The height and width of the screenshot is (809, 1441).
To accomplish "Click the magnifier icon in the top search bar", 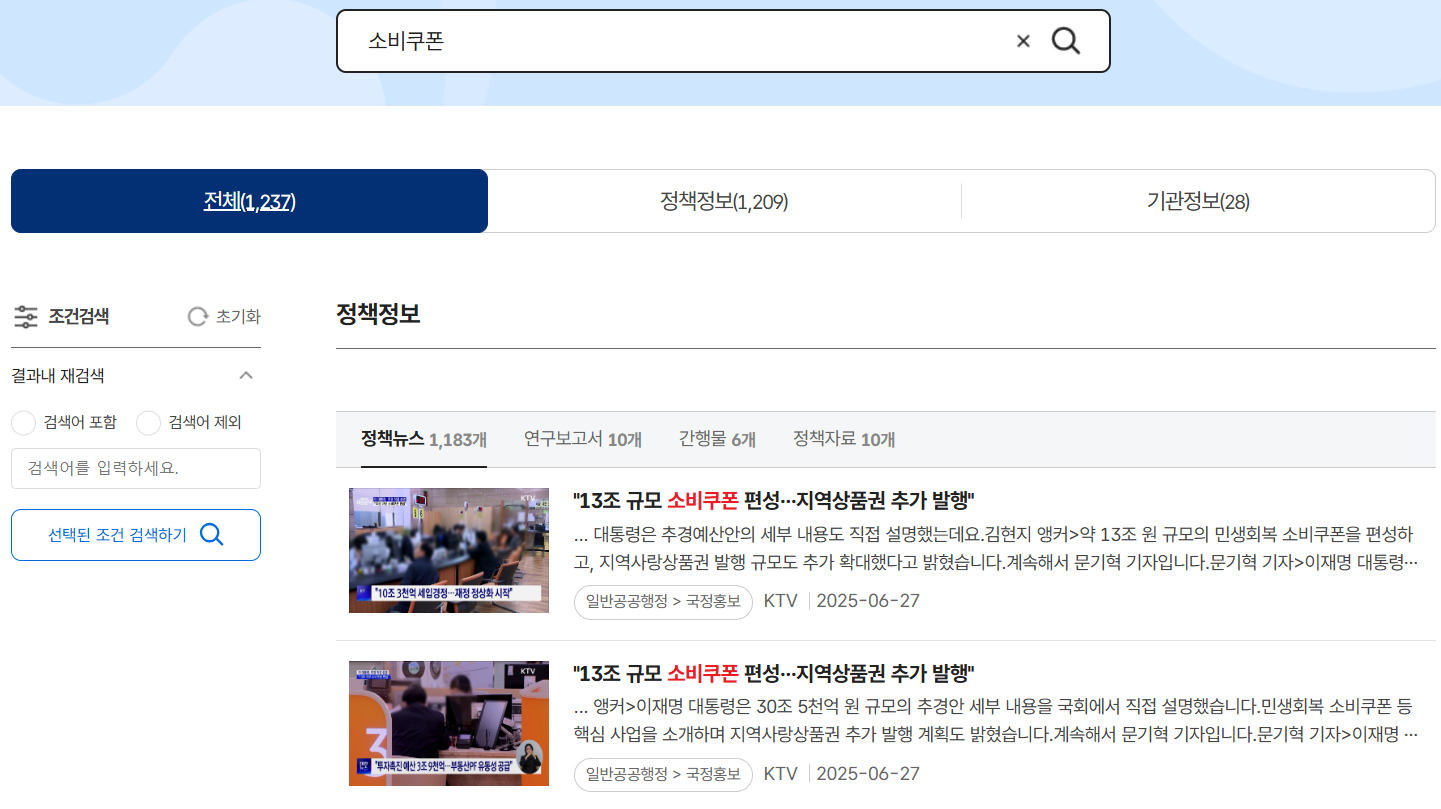I will coord(1066,41).
